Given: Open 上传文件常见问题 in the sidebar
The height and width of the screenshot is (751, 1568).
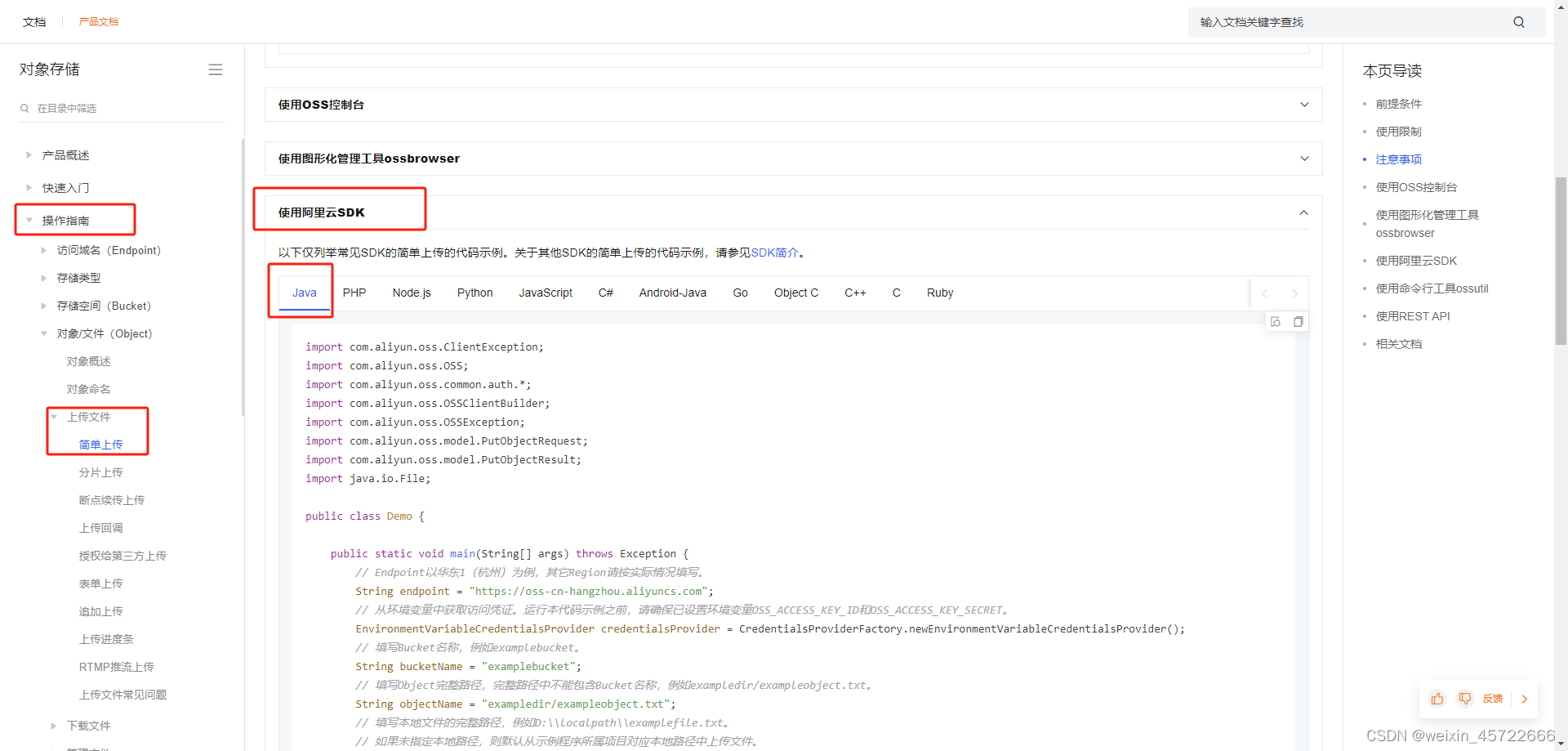Looking at the screenshot, I should 122,695.
